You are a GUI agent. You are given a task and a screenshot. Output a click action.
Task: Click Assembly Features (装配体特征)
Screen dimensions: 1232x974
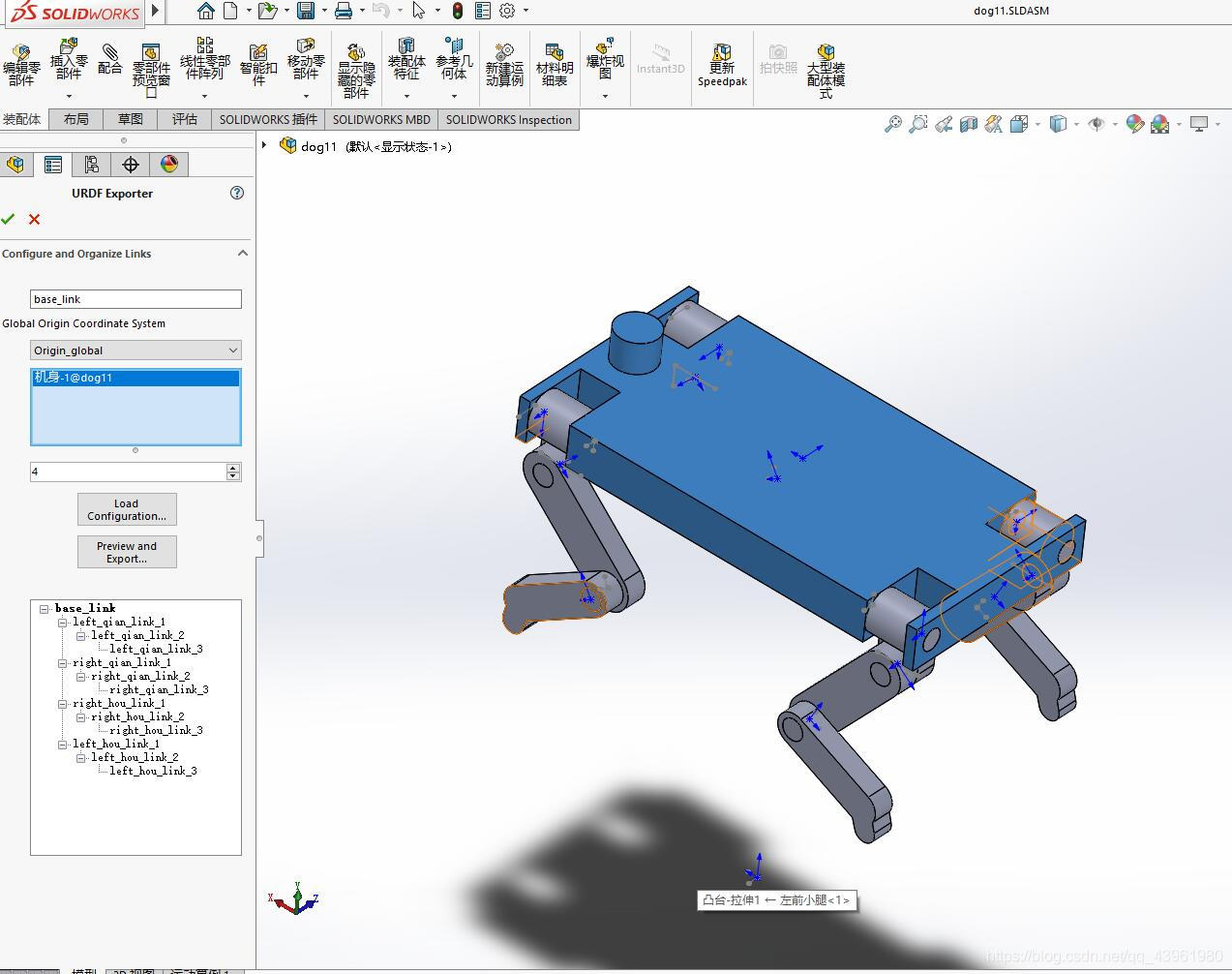(406, 60)
